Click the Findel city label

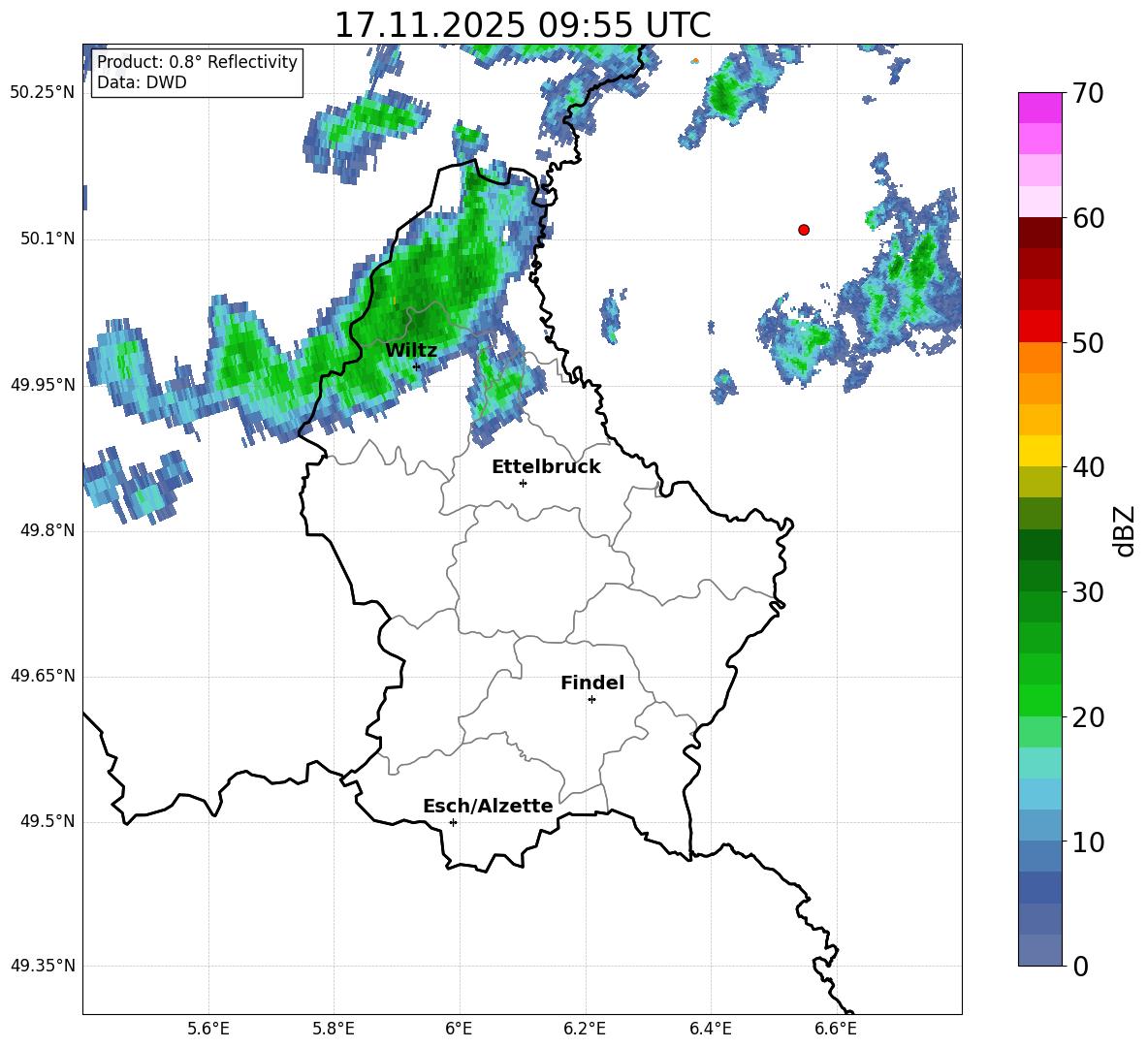(592, 683)
